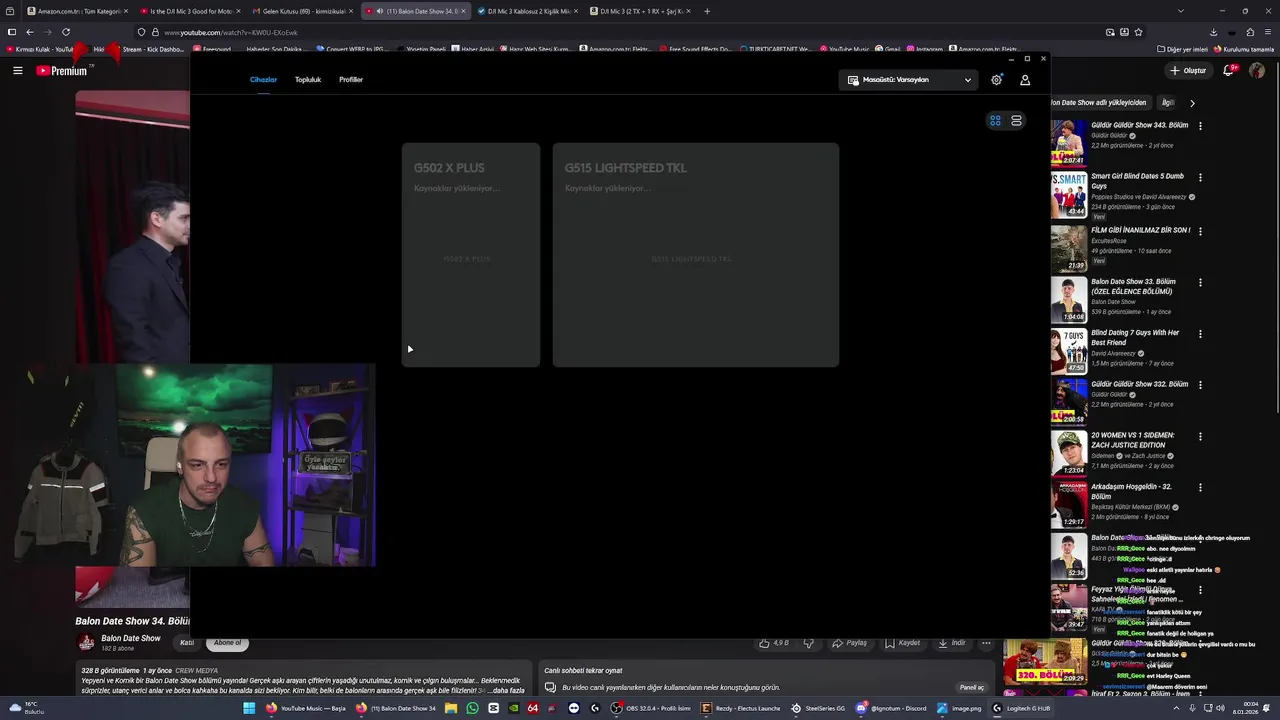Viewport: 1280px width, 720px height.
Task: Open options for Güldür Güldür Show 343. Bölüm
Action: [1200, 126]
